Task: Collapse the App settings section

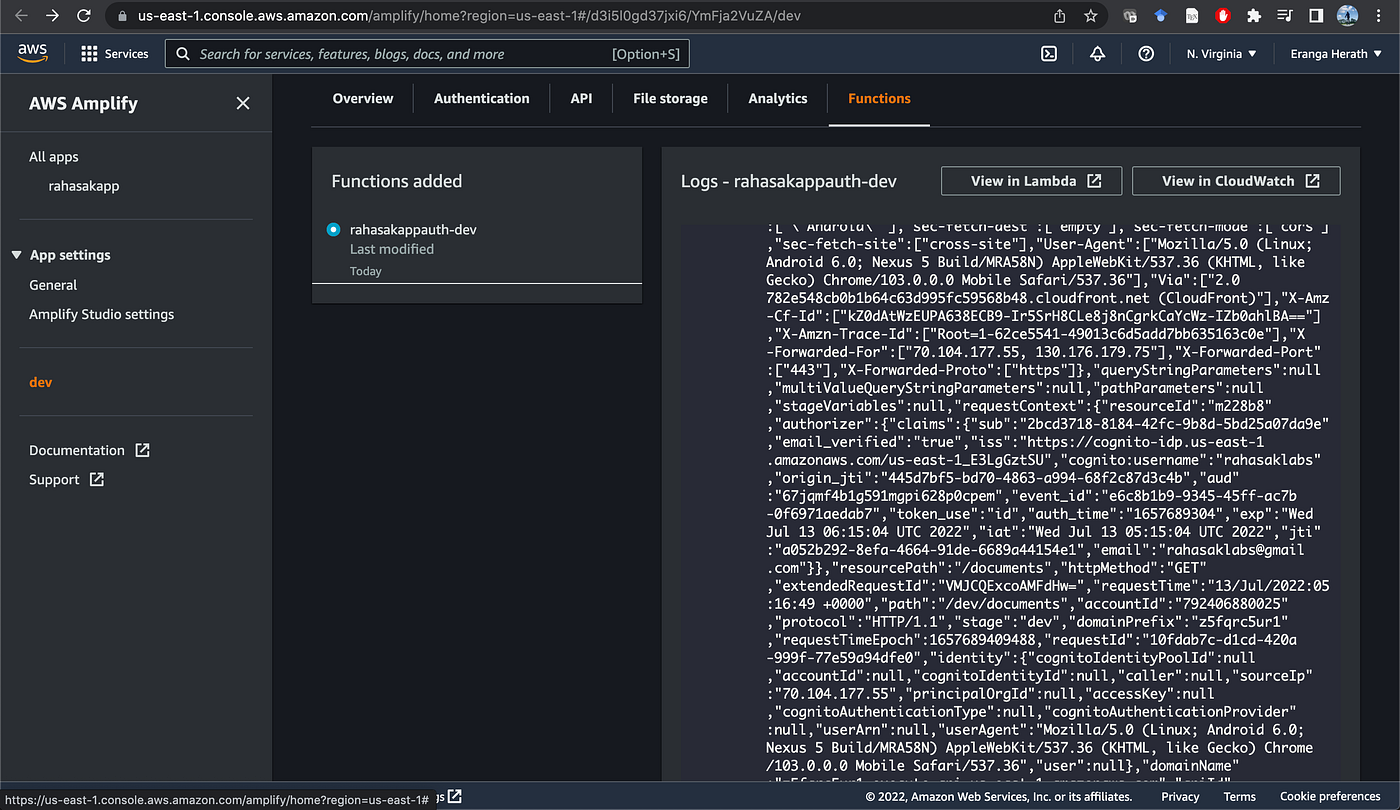Action: click(x=16, y=255)
